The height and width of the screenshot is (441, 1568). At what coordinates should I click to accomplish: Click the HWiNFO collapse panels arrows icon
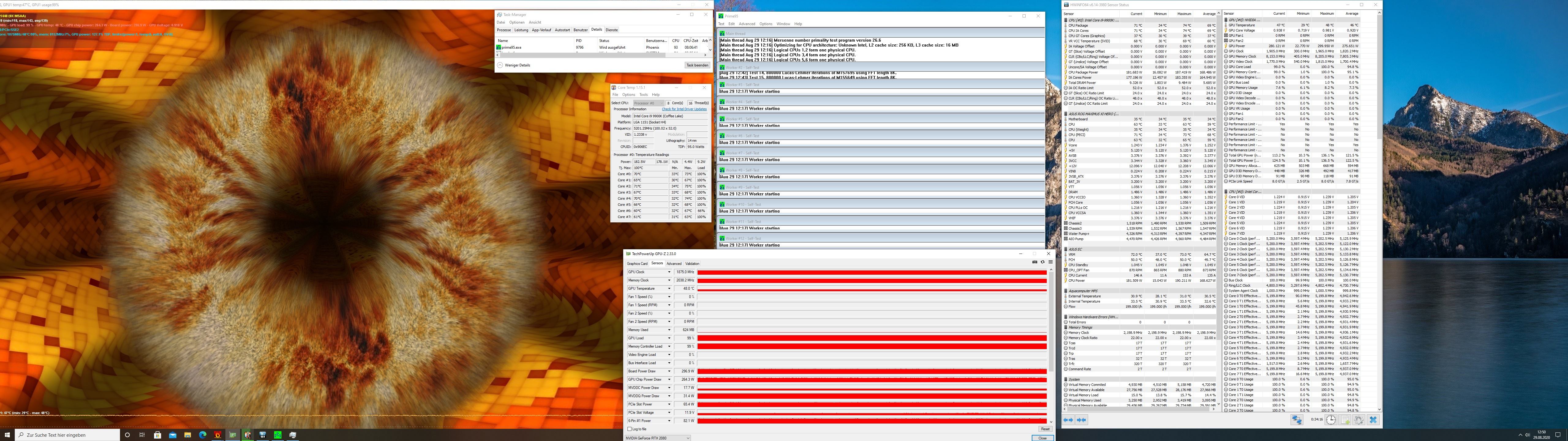(1082, 420)
